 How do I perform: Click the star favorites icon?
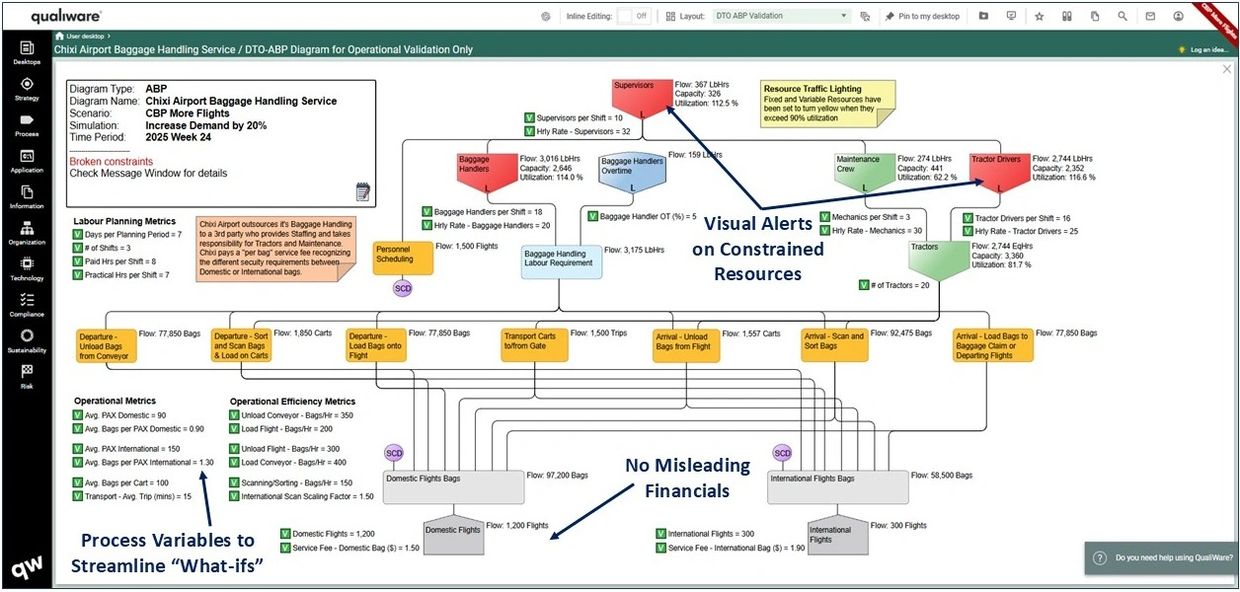point(1039,17)
